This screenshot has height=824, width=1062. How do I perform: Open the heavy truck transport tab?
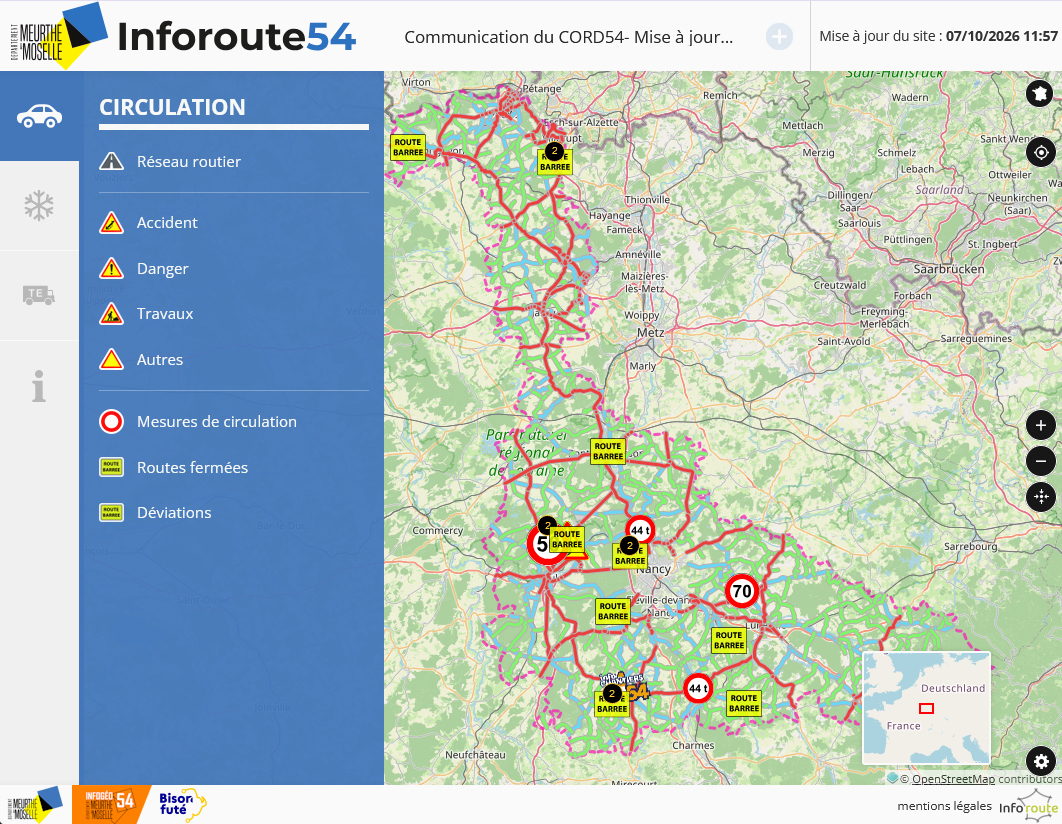point(39,295)
